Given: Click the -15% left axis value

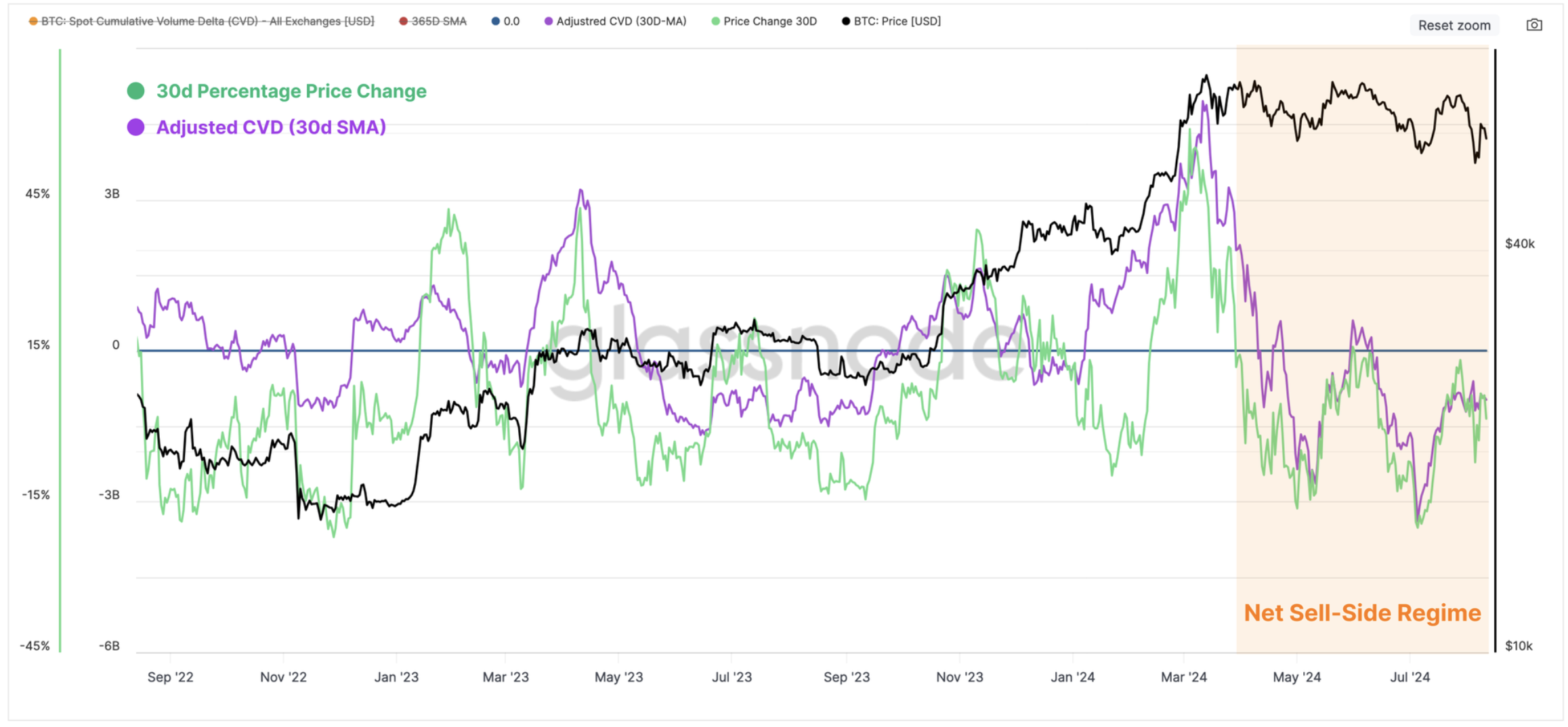Looking at the screenshot, I should 35,495.
